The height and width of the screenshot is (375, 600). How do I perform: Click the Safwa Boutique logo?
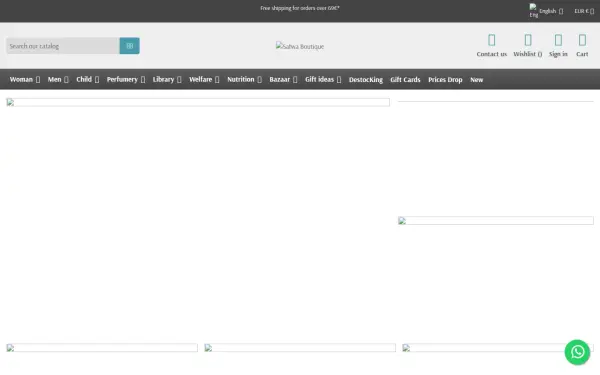pos(300,46)
